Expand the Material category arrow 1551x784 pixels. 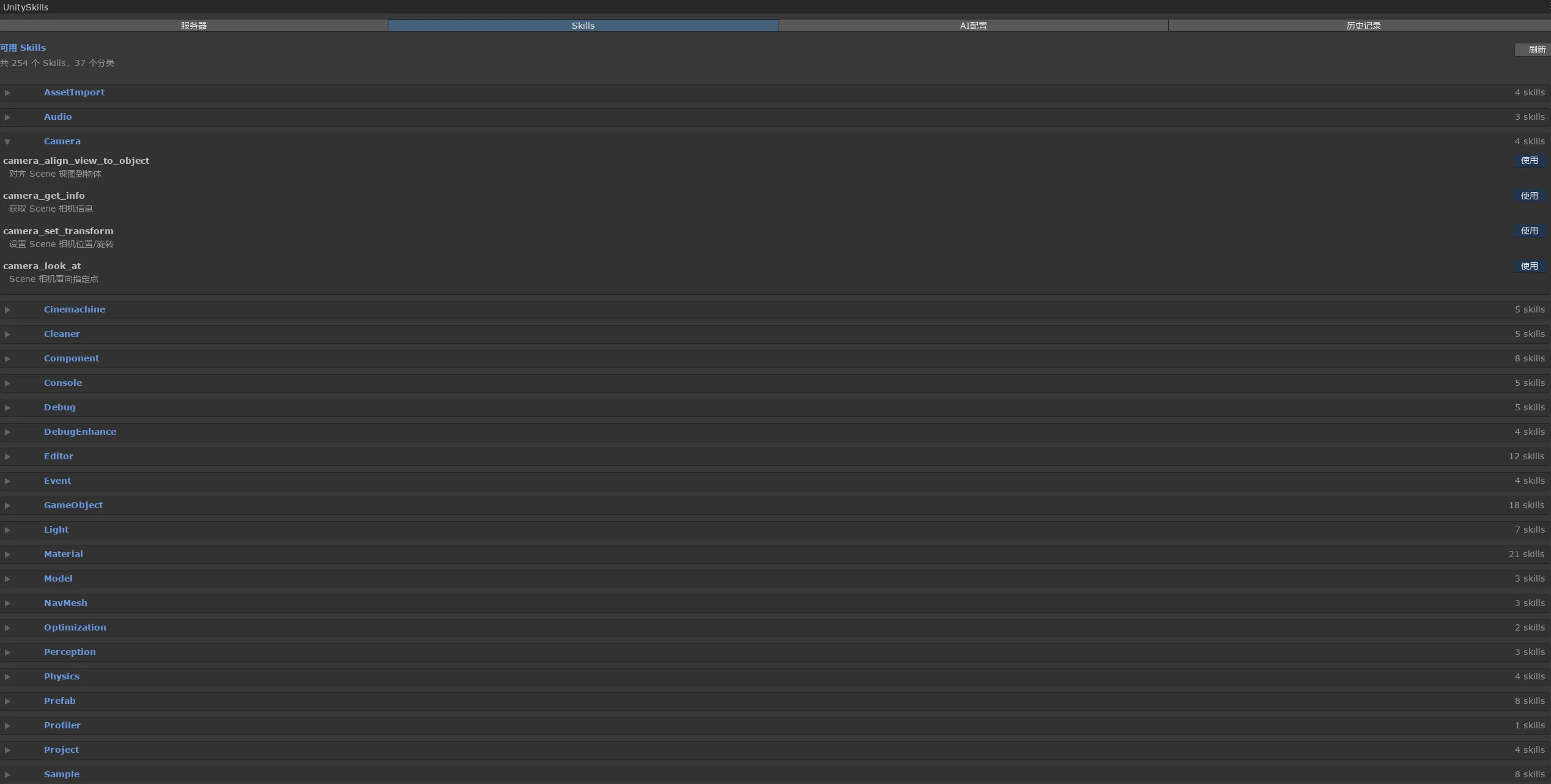pos(7,555)
